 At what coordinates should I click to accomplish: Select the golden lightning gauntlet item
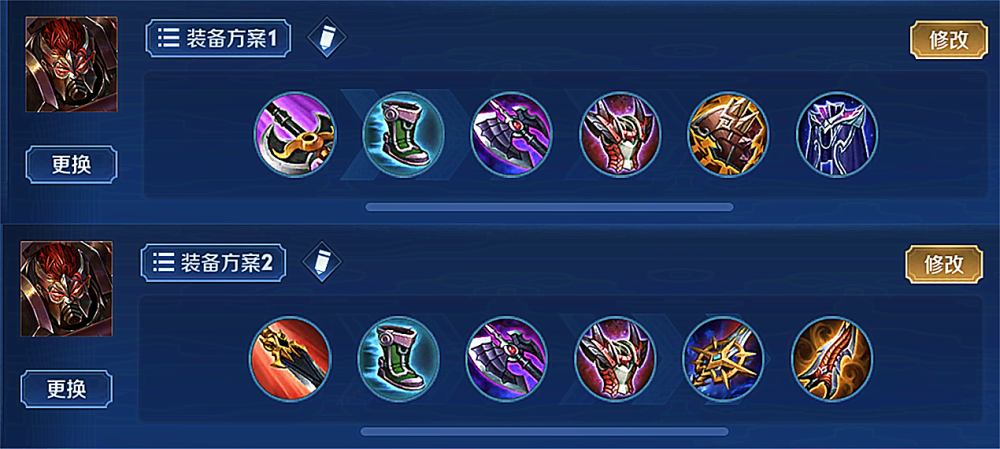click(728, 135)
